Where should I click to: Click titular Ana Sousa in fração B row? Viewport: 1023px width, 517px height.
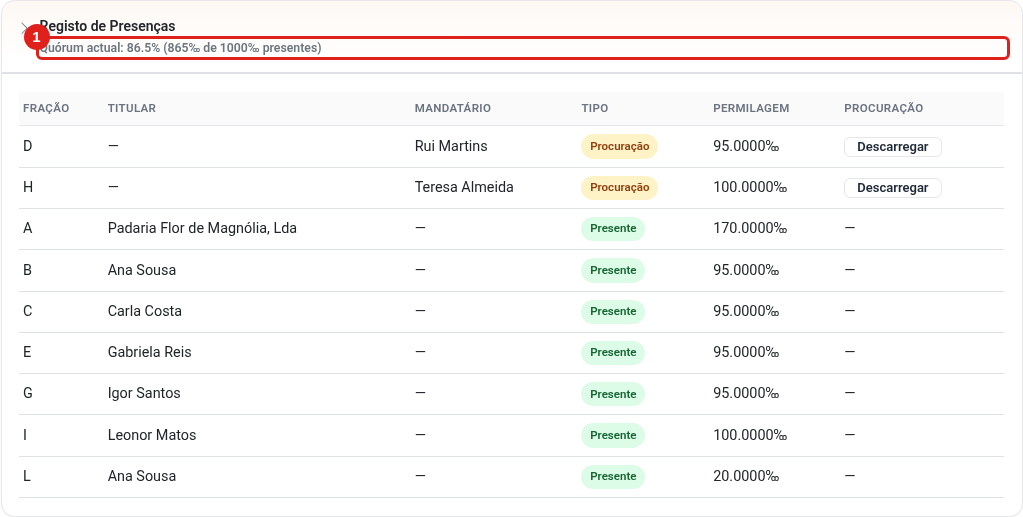pyautogui.click(x=142, y=270)
